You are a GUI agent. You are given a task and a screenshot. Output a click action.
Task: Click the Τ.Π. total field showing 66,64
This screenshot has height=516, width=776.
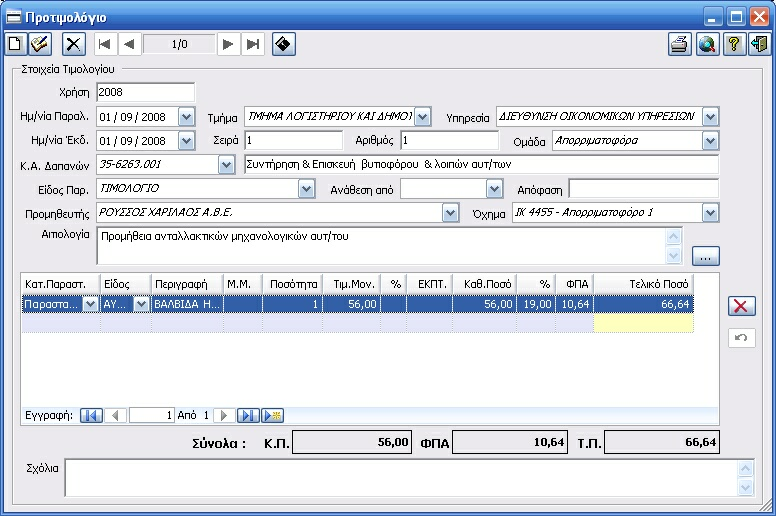coord(662,442)
